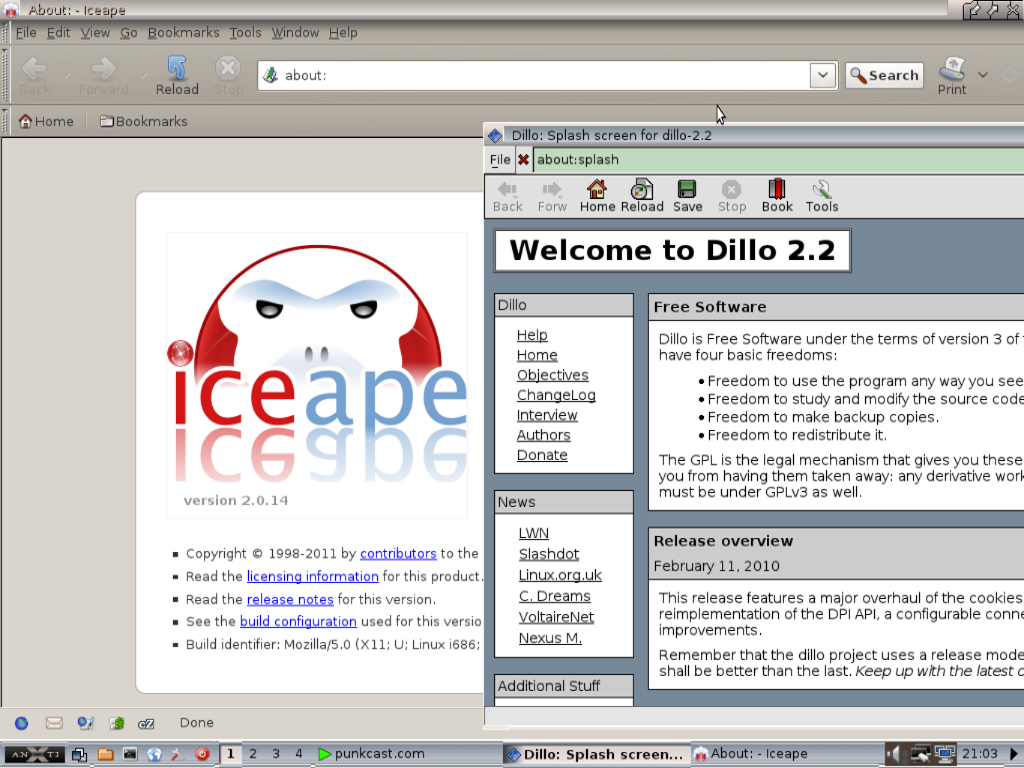Open the Dillo File menu
Image resolution: width=1024 pixels, height=768 pixels.
(x=500, y=160)
